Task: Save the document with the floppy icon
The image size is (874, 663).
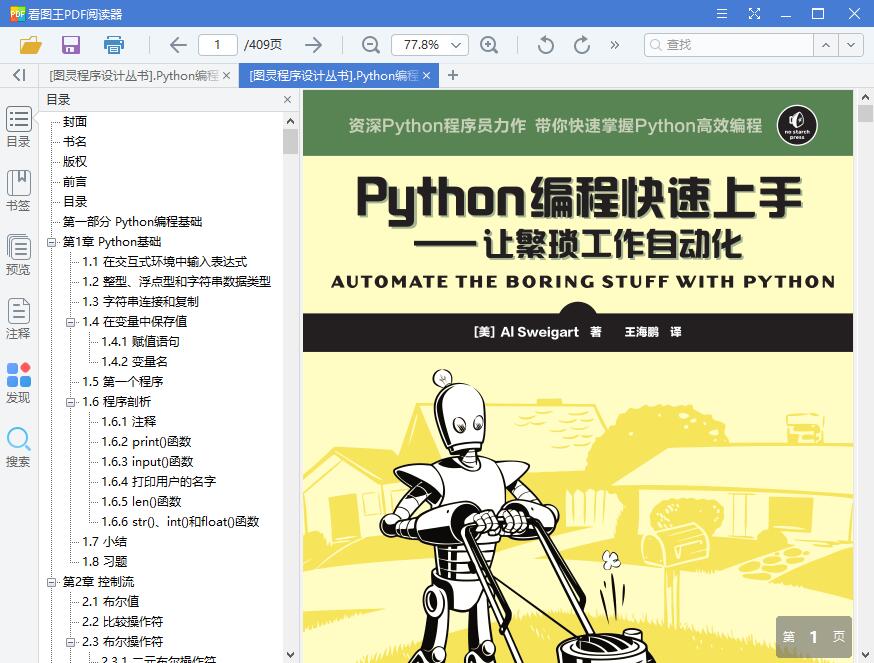Action: [71, 45]
